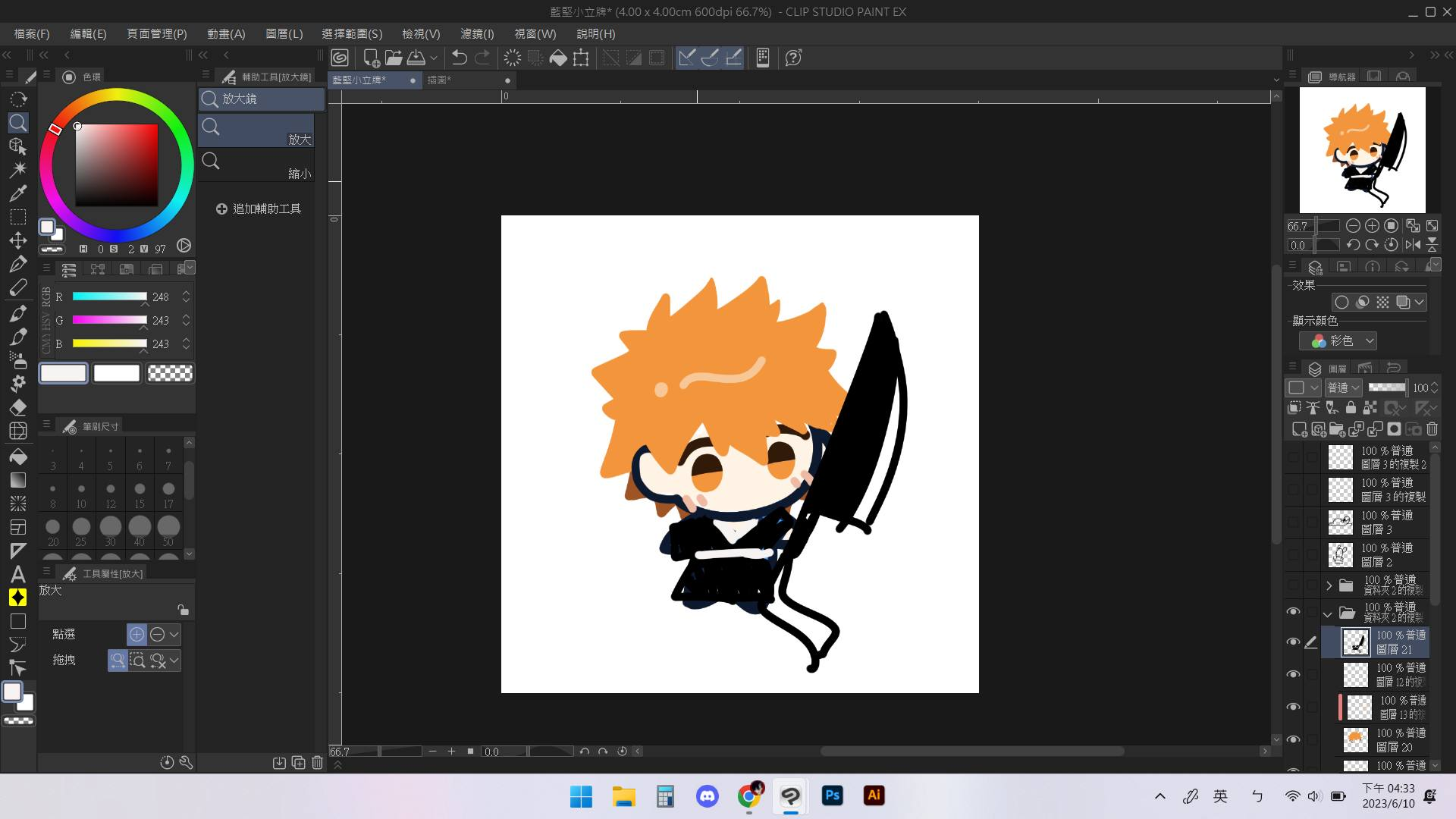1456x819 pixels.
Task: Hide layer 圖層 21 via eye icon
Action: (1294, 642)
